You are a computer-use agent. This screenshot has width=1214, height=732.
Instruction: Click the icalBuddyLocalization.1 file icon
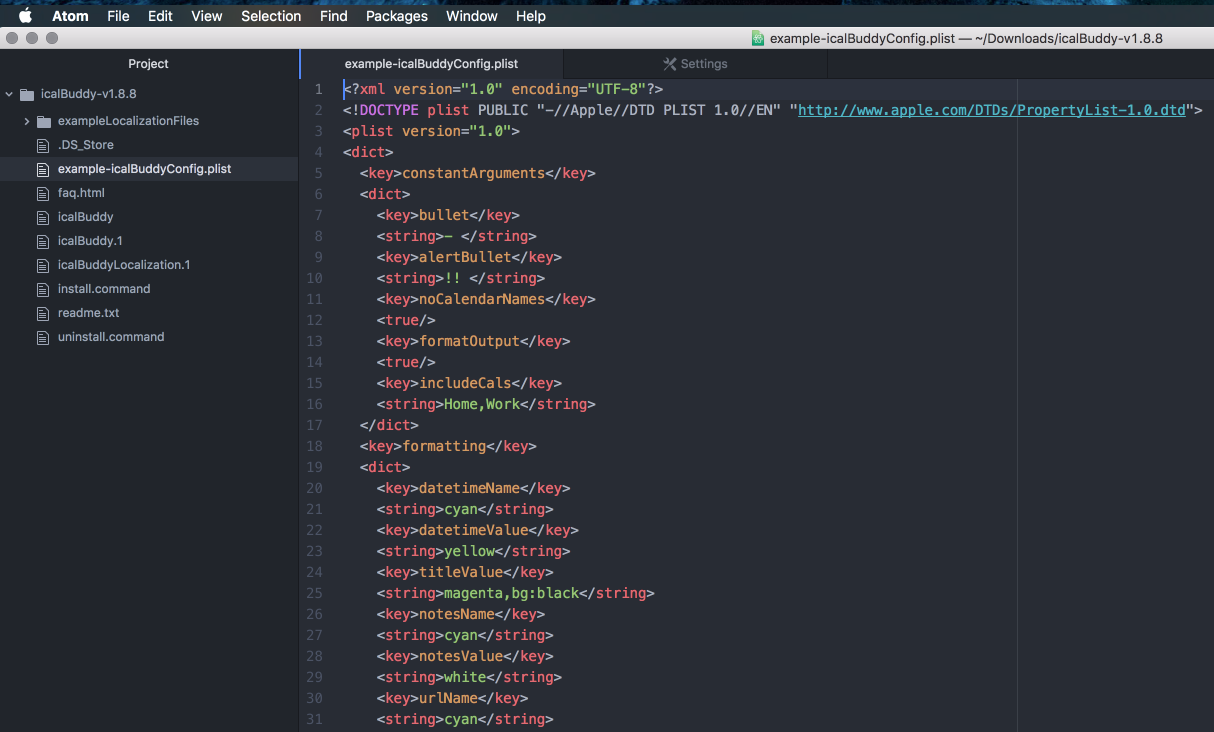(x=43, y=265)
